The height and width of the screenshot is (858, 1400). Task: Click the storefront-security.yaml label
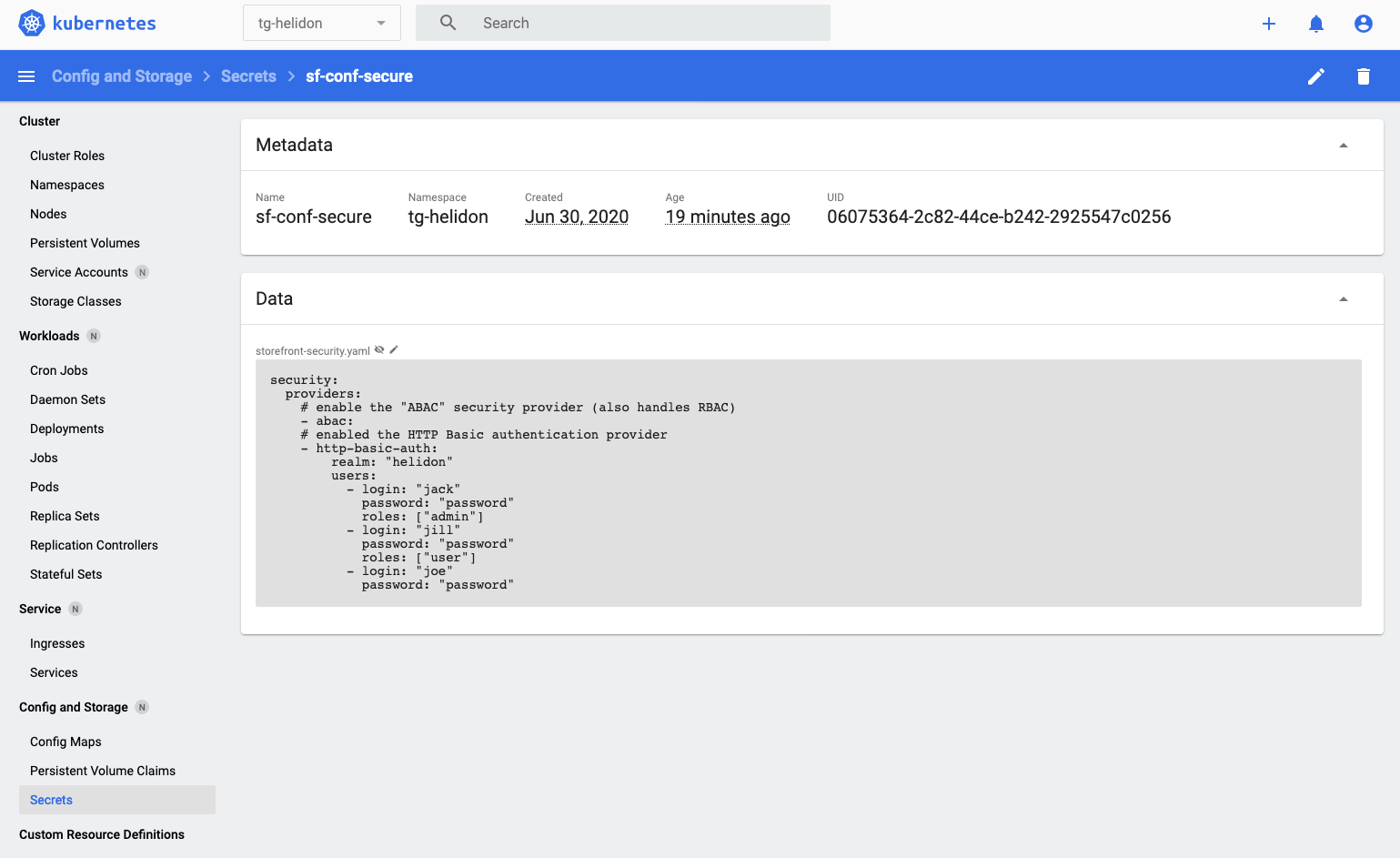click(x=313, y=350)
